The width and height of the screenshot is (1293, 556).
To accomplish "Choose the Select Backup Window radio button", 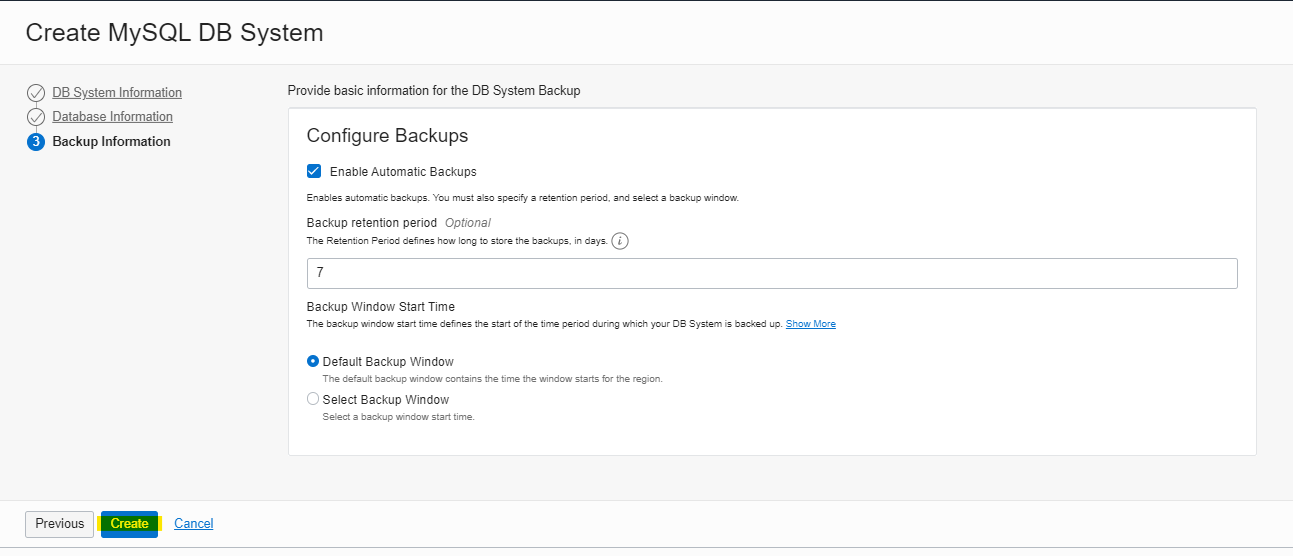I will pos(313,399).
